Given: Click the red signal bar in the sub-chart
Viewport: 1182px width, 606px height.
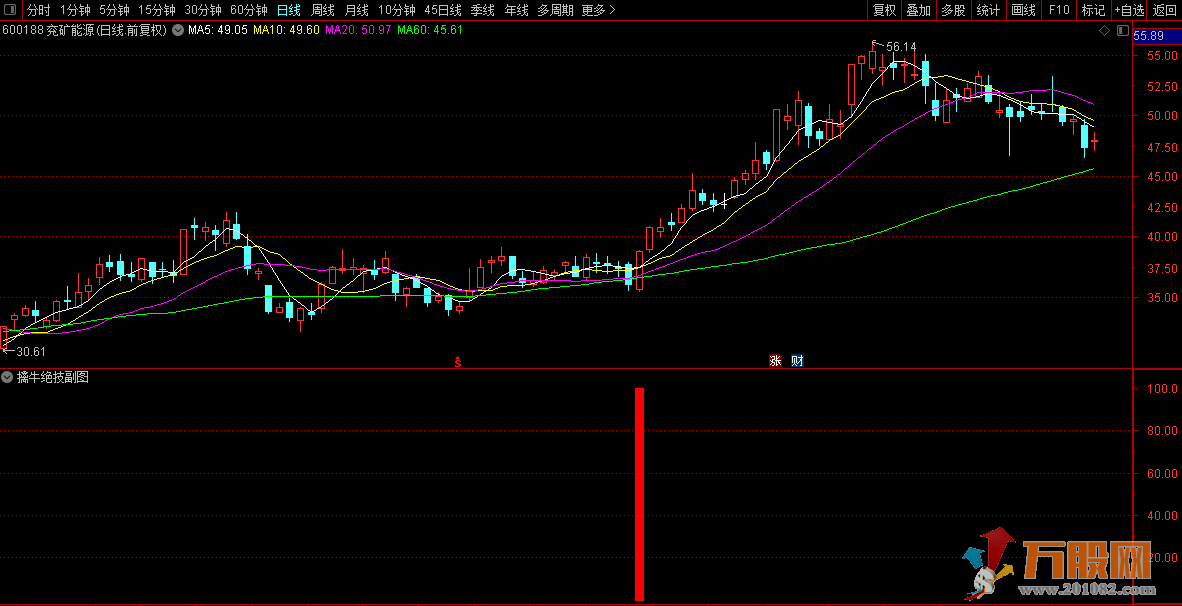Looking at the screenshot, I should coord(639,494).
